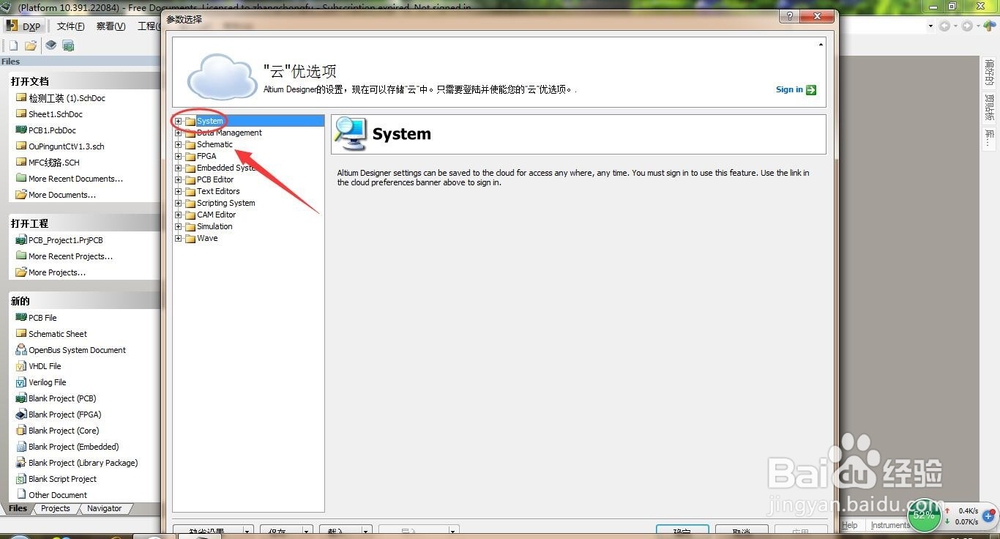The image size is (1000, 539).
Task: Expand the Data Management tree node
Action: point(179,133)
